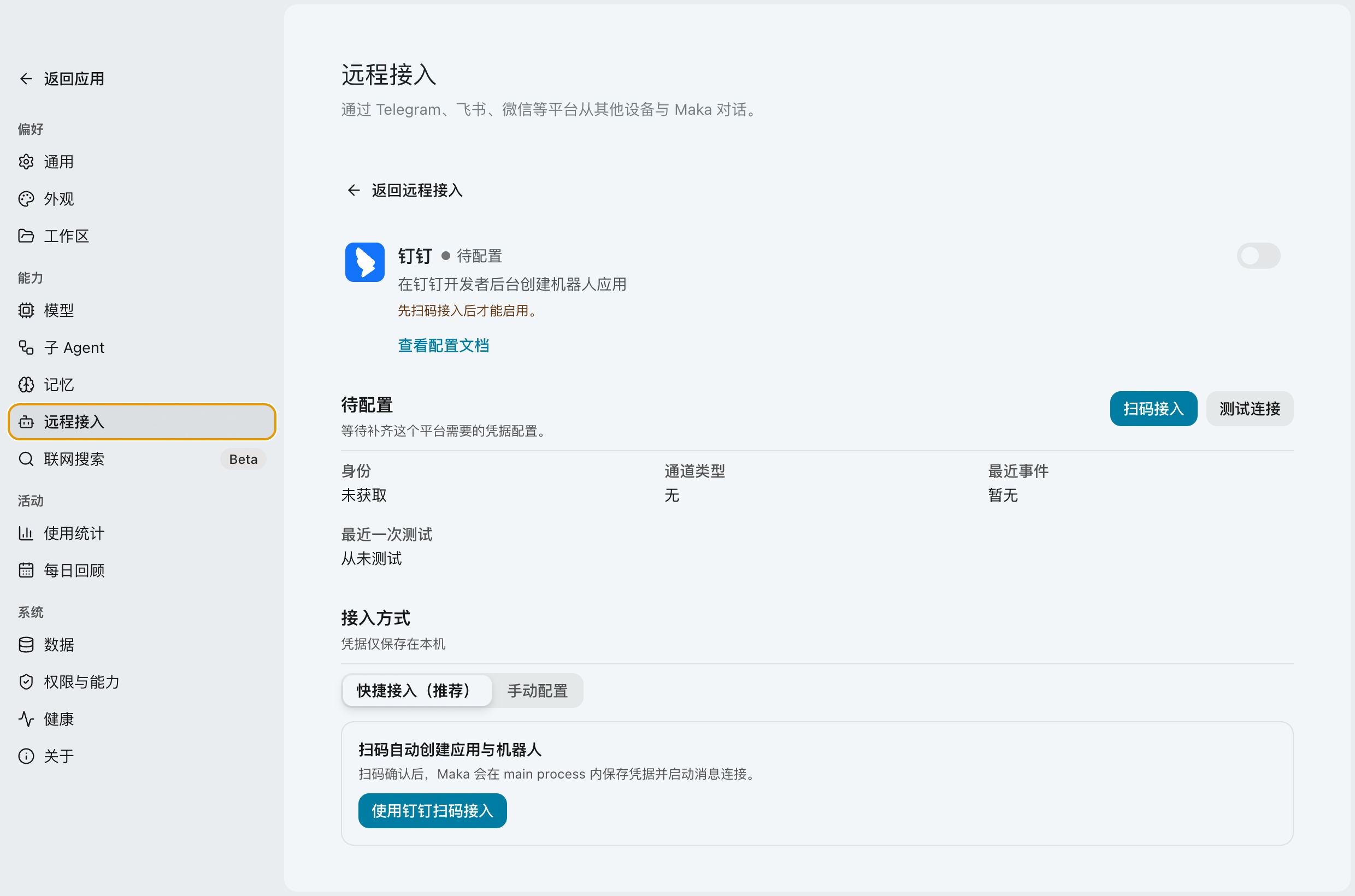
Task: Toggle the 钉钉 enable switch
Action: [x=1258, y=256]
